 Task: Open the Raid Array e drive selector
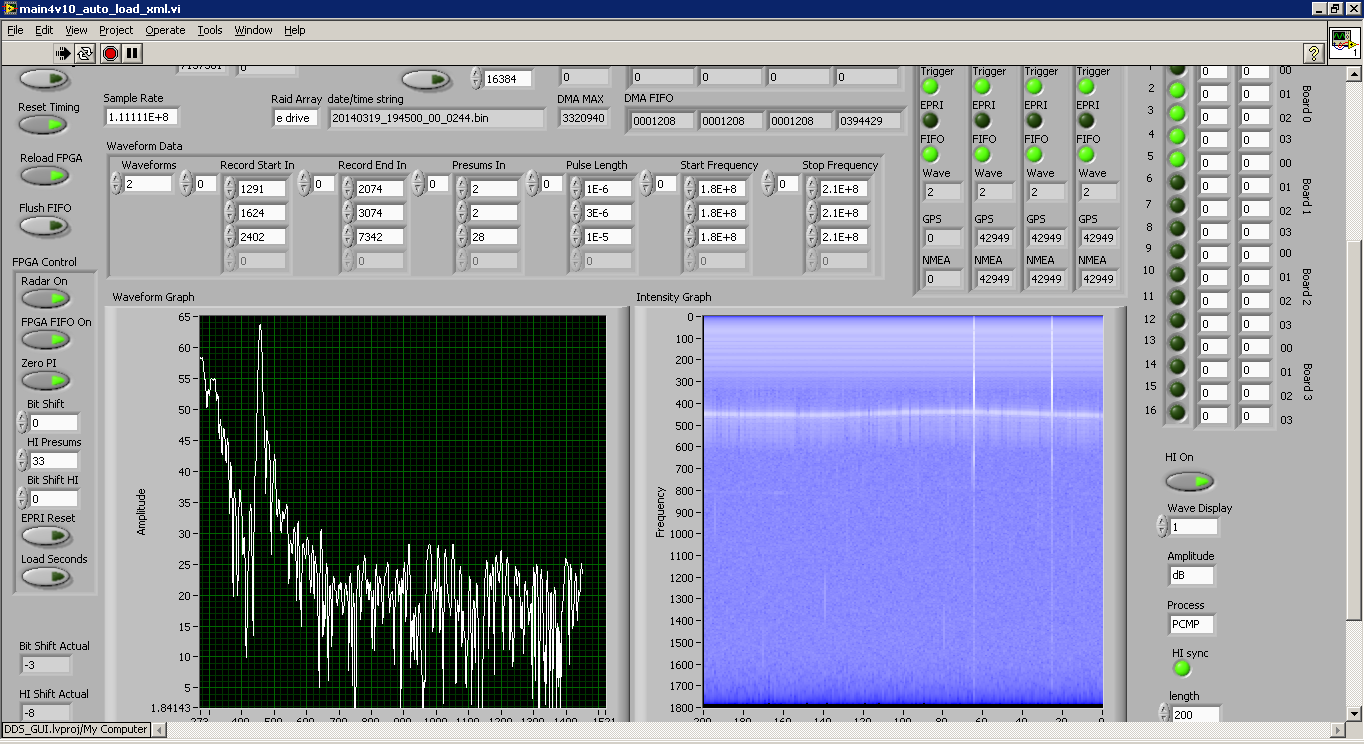pyautogui.click(x=295, y=118)
